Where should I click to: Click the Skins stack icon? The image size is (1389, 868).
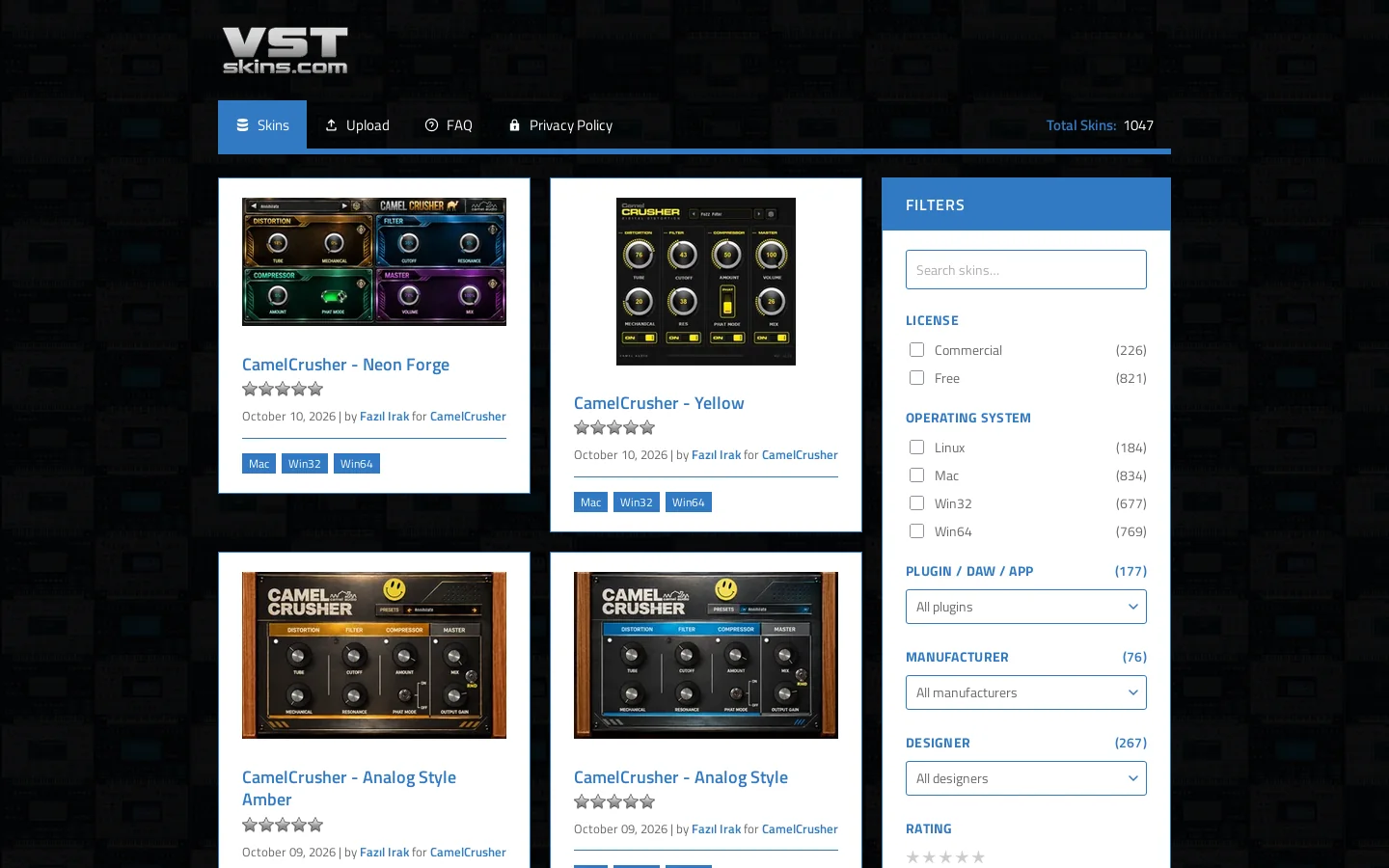243,125
